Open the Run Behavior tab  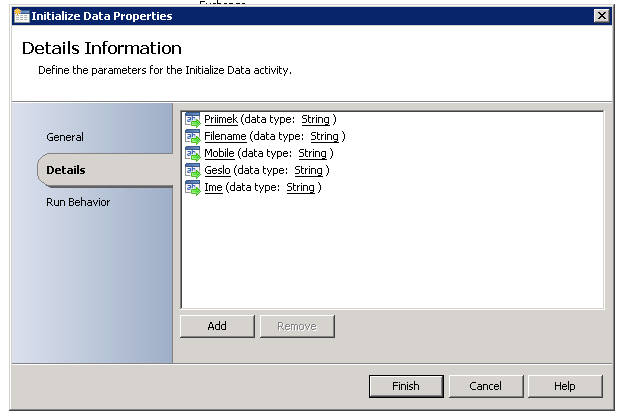pos(78,202)
